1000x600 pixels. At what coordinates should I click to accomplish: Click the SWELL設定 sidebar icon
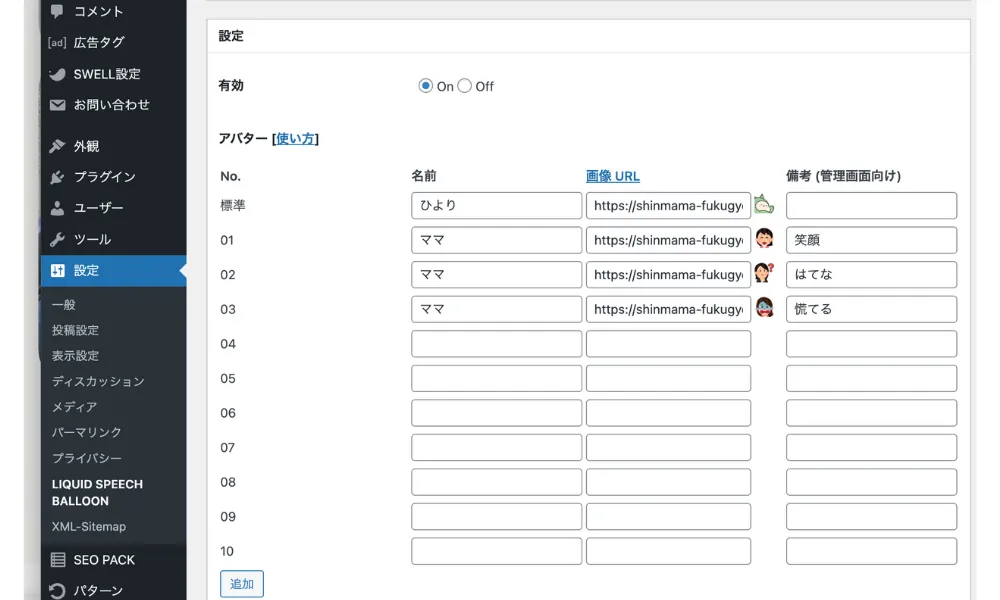(x=58, y=74)
